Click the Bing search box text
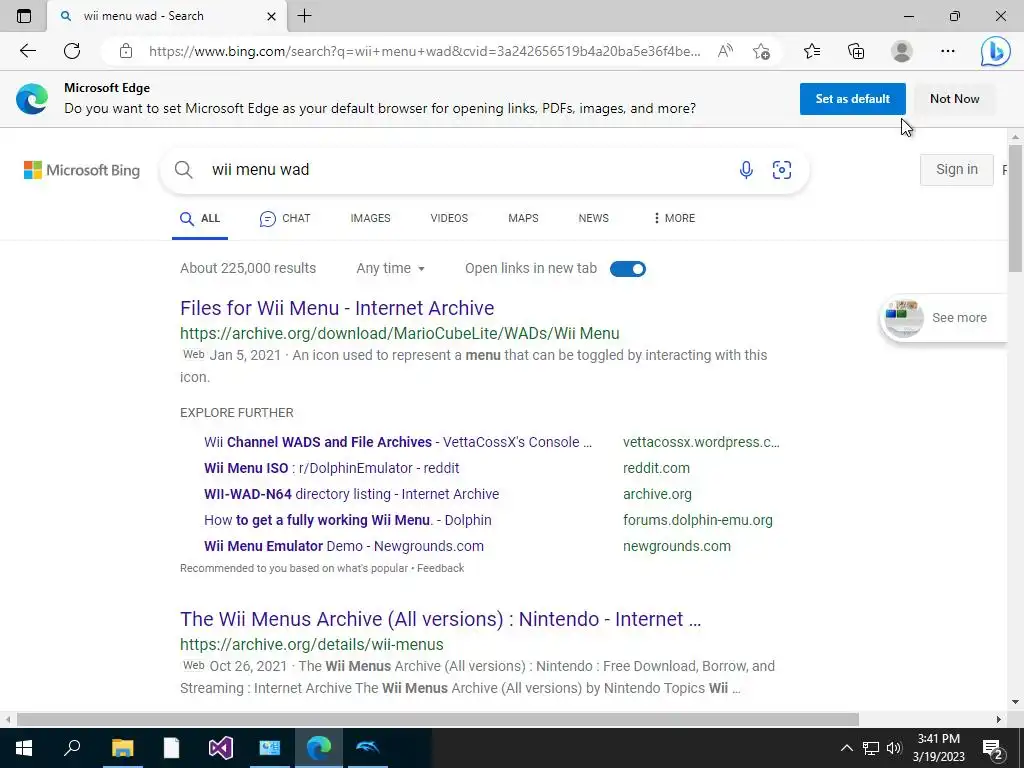 coord(261,170)
